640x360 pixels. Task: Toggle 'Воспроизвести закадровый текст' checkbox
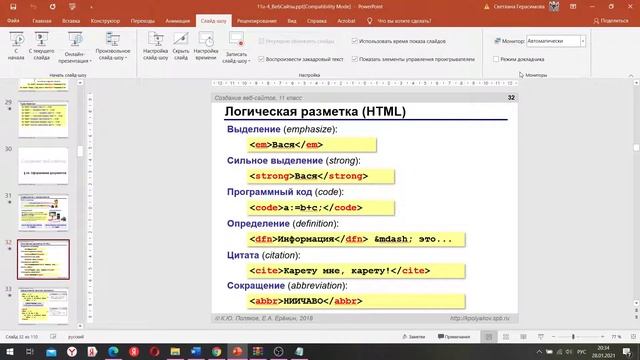pyautogui.click(x=261, y=59)
